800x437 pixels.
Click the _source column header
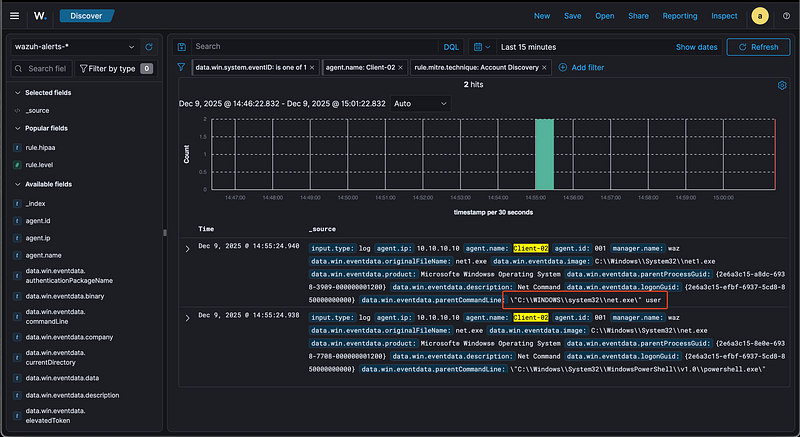[x=322, y=229]
